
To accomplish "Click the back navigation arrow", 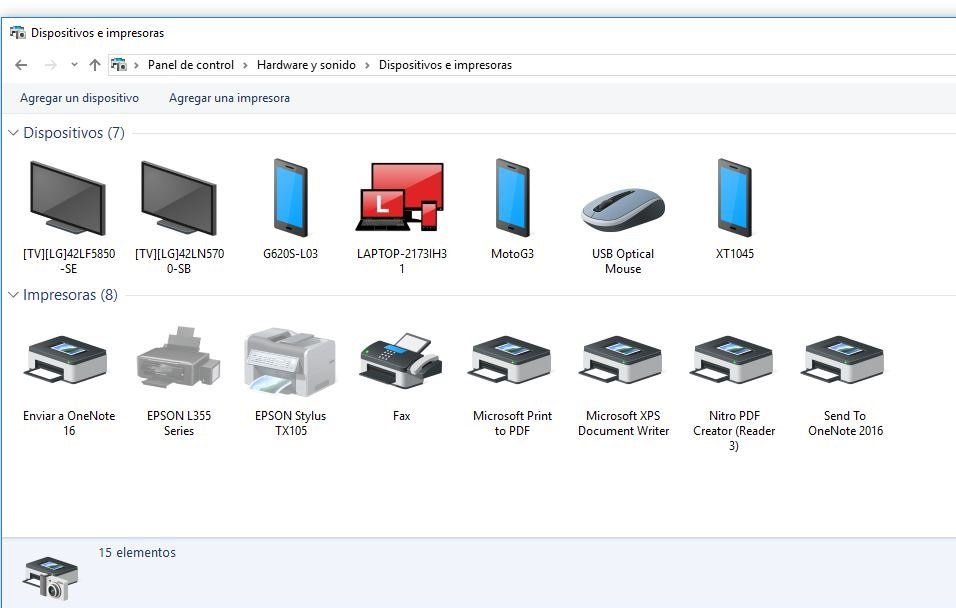I will (21, 65).
